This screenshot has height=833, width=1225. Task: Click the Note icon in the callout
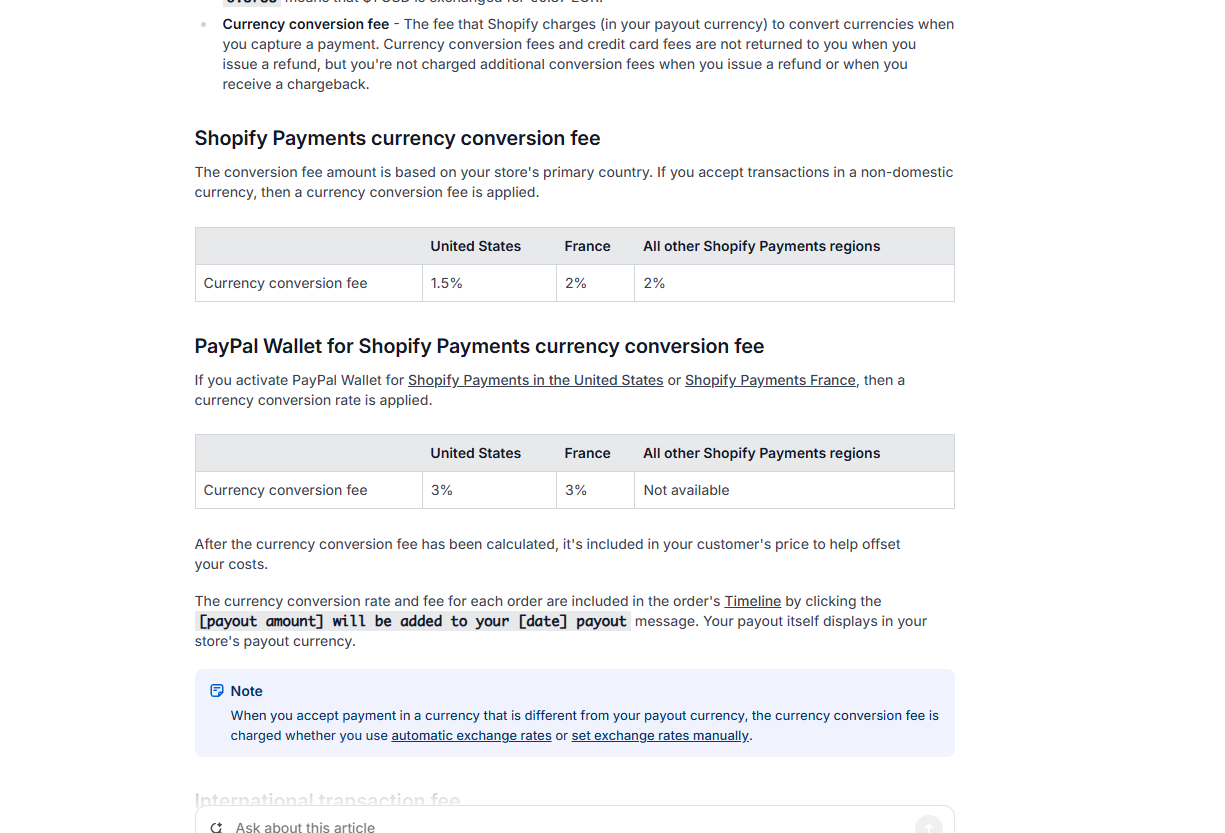point(217,691)
